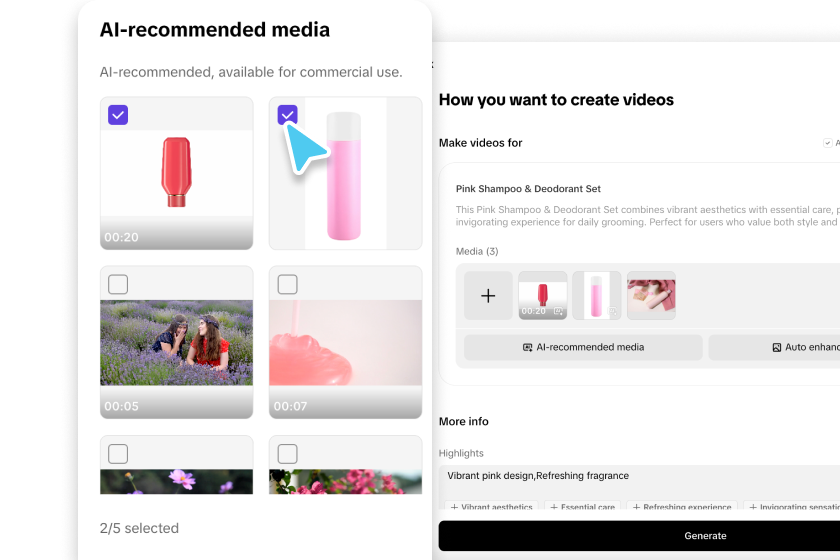Open the pink liquid pouring video preview

click(x=346, y=342)
